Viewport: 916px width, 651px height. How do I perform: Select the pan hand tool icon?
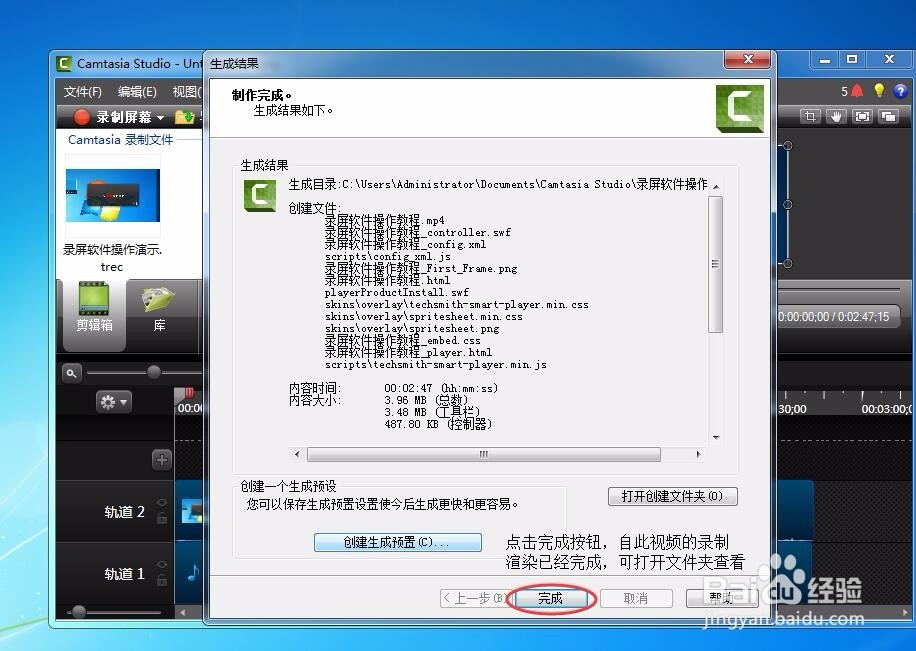(x=836, y=116)
